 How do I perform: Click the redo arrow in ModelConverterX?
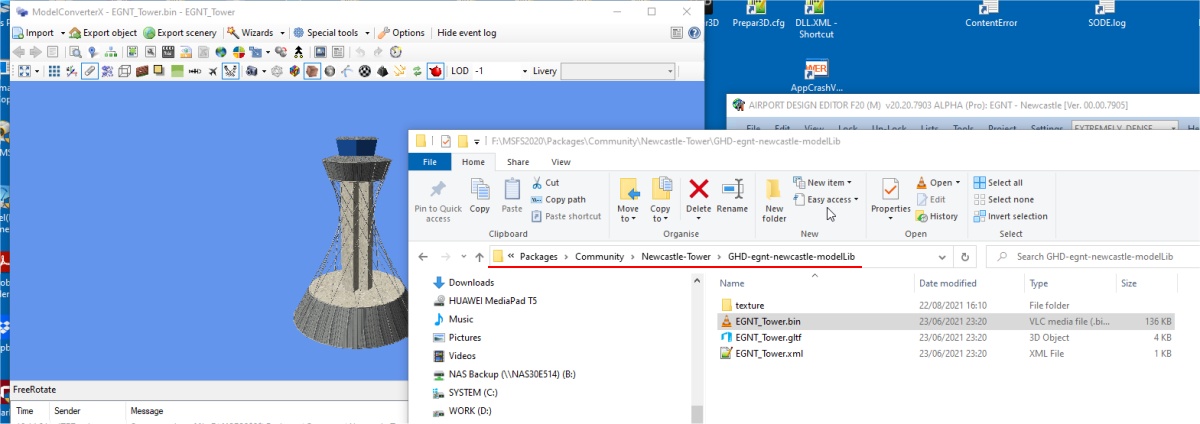[x=378, y=52]
